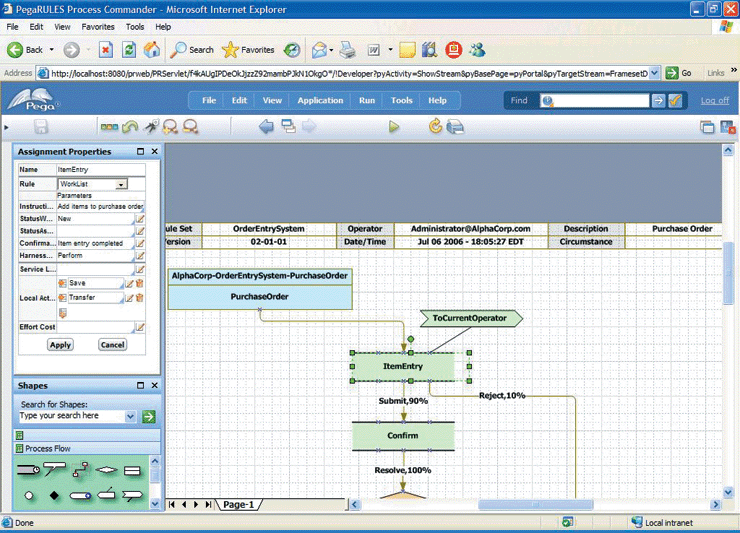The height and width of the screenshot is (533, 740).
Task: Click the green search shapes go arrow
Action: point(149,416)
